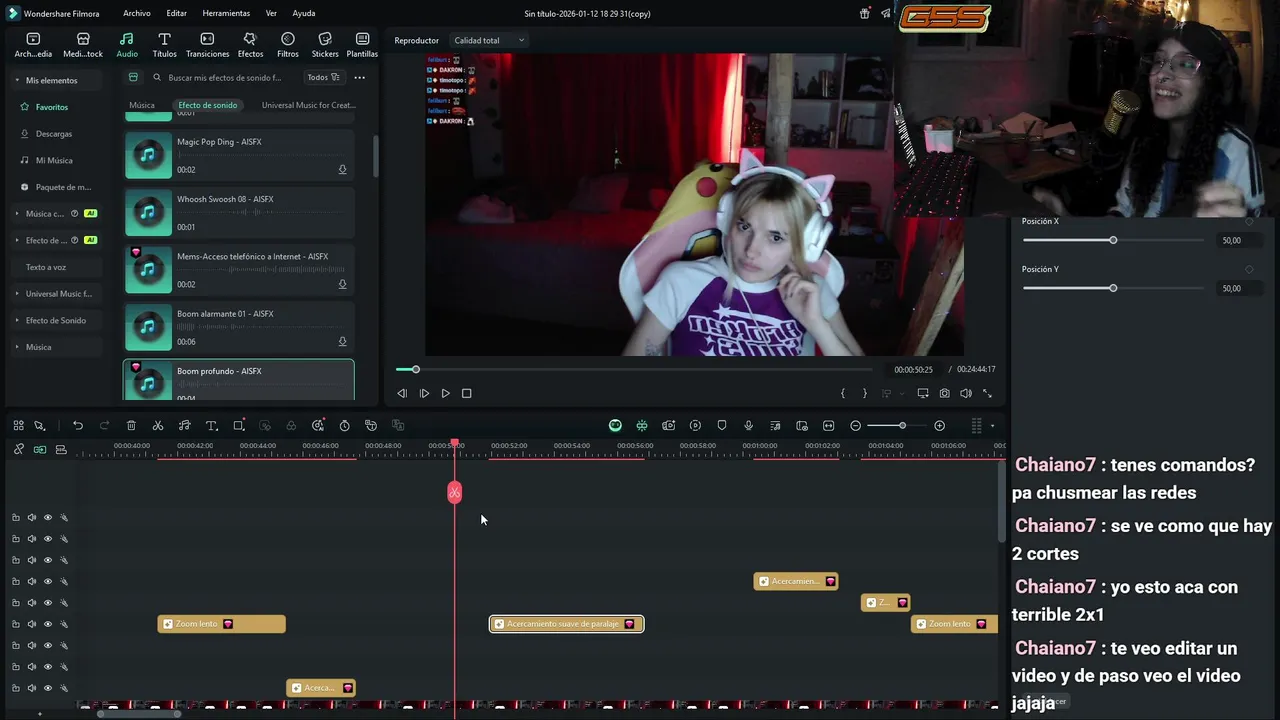Image resolution: width=1280 pixels, height=720 pixels.
Task: Expand the Efecto de... AI section
Action: click(17, 240)
